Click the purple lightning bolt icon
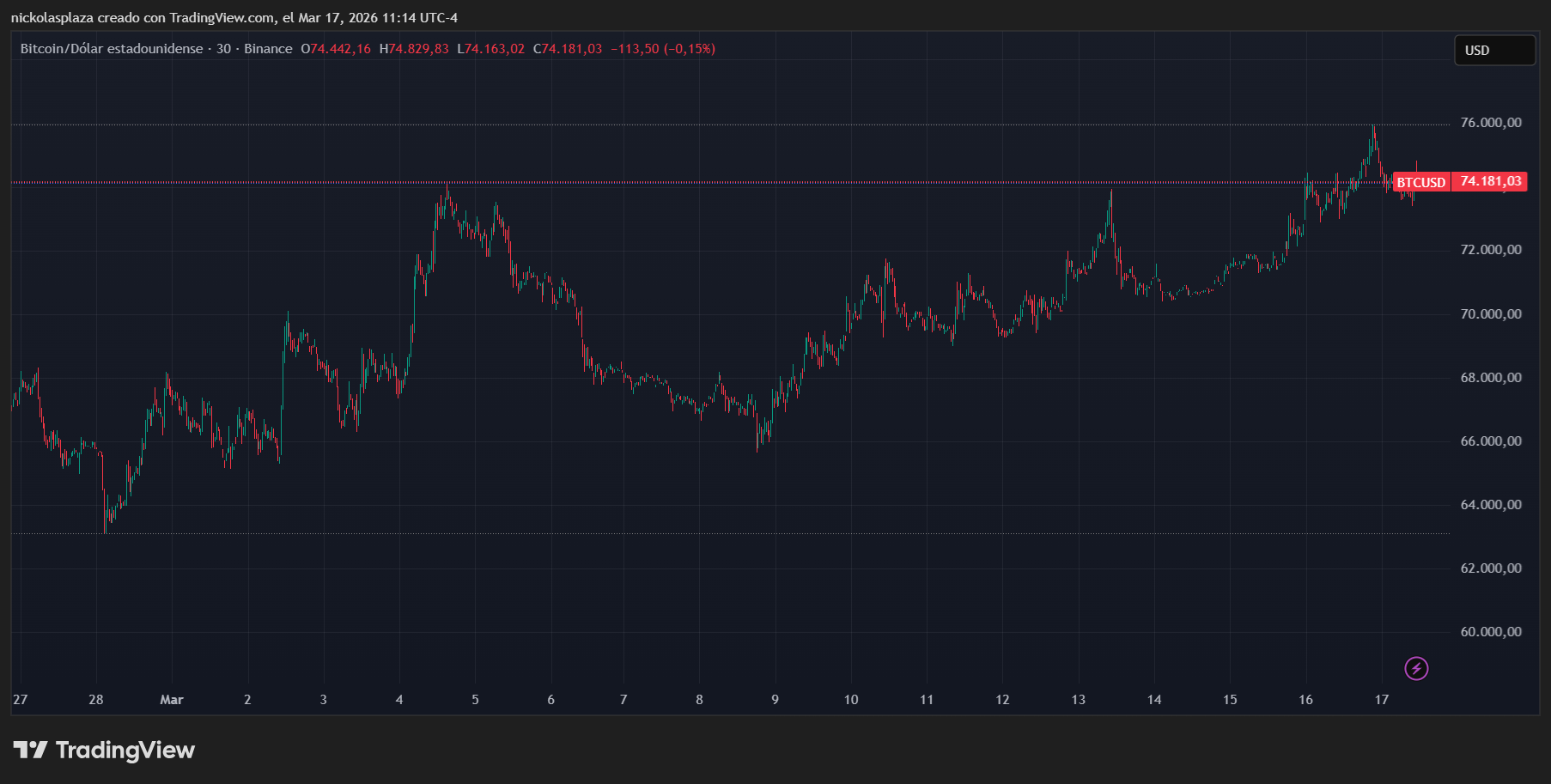Viewport: 1551px width, 784px height. click(x=1416, y=668)
